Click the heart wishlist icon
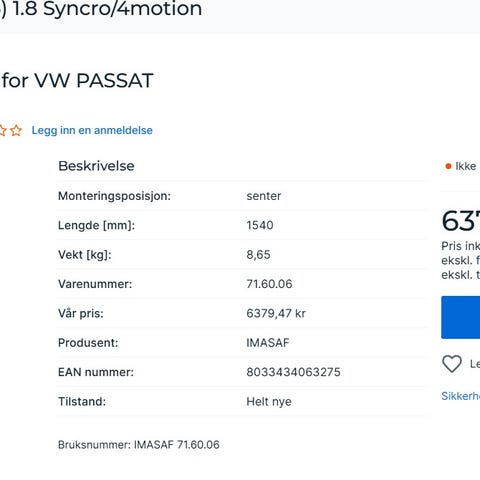The width and height of the screenshot is (480, 480). click(x=452, y=364)
